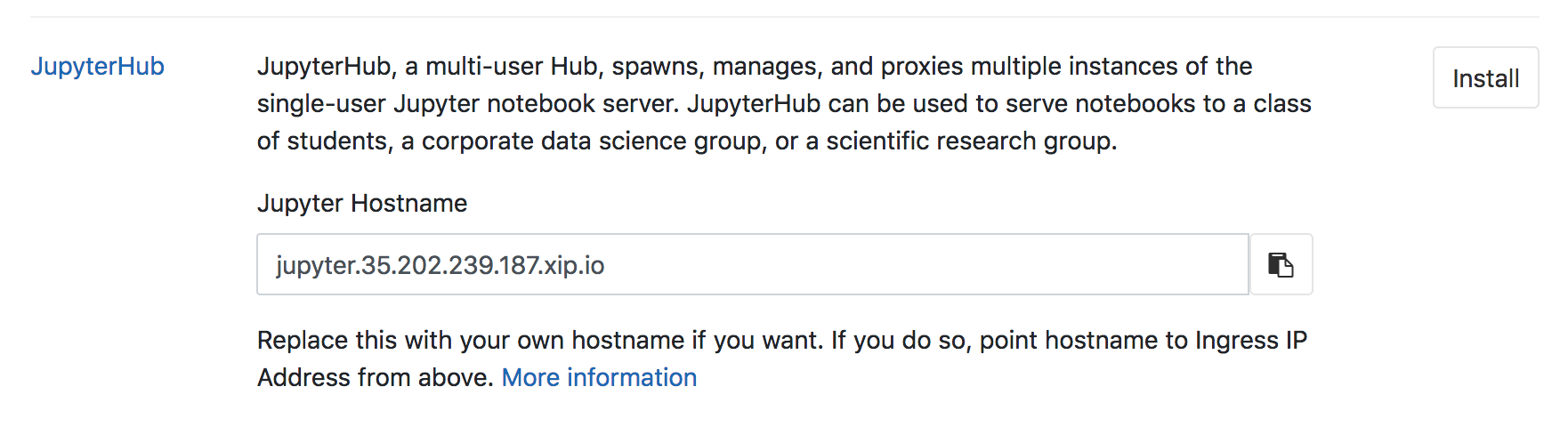Open the JupyterHub title link

coord(98,66)
